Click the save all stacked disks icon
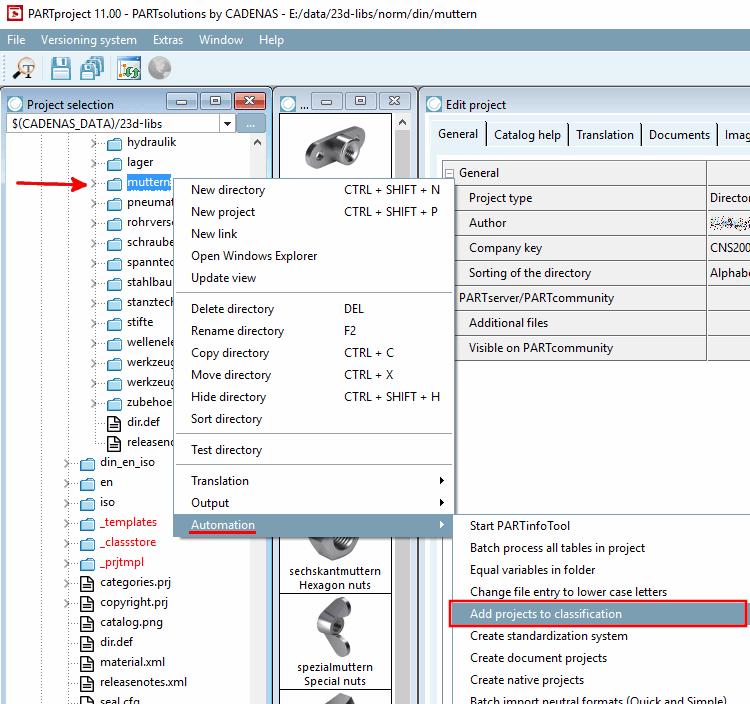 92,68
